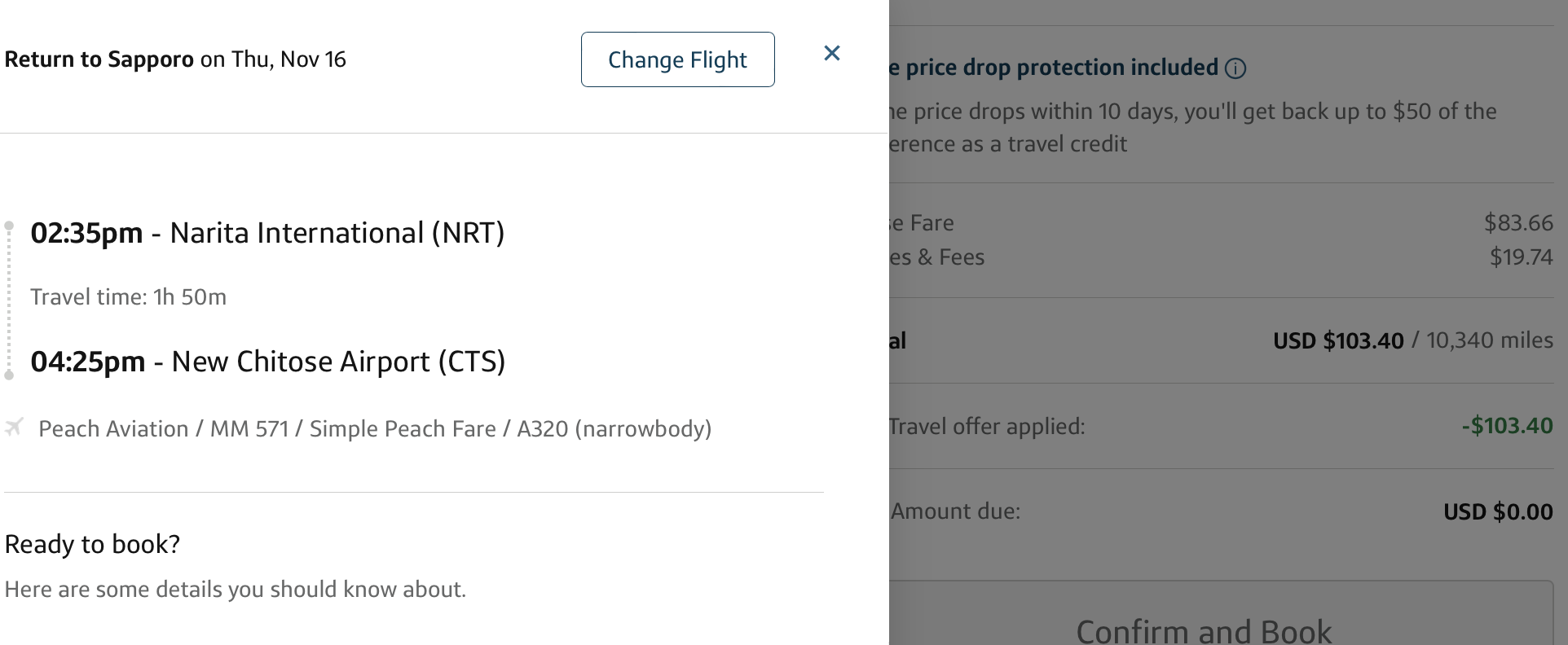Viewport: 1568px width, 645px height.
Task: Close the return flight details panel
Action: pyautogui.click(x=831, y=53)
